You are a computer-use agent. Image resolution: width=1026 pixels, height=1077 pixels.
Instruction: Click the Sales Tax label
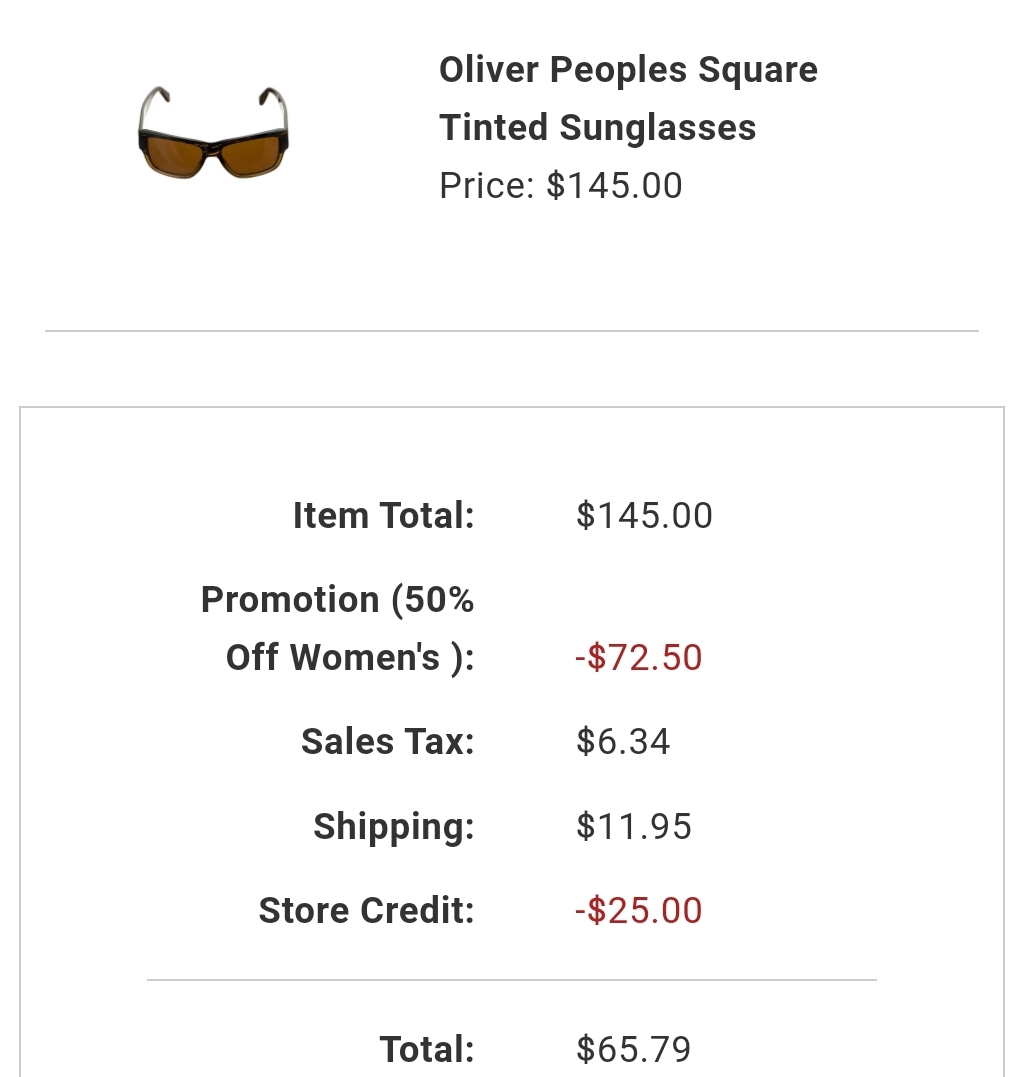click(387, 742)
